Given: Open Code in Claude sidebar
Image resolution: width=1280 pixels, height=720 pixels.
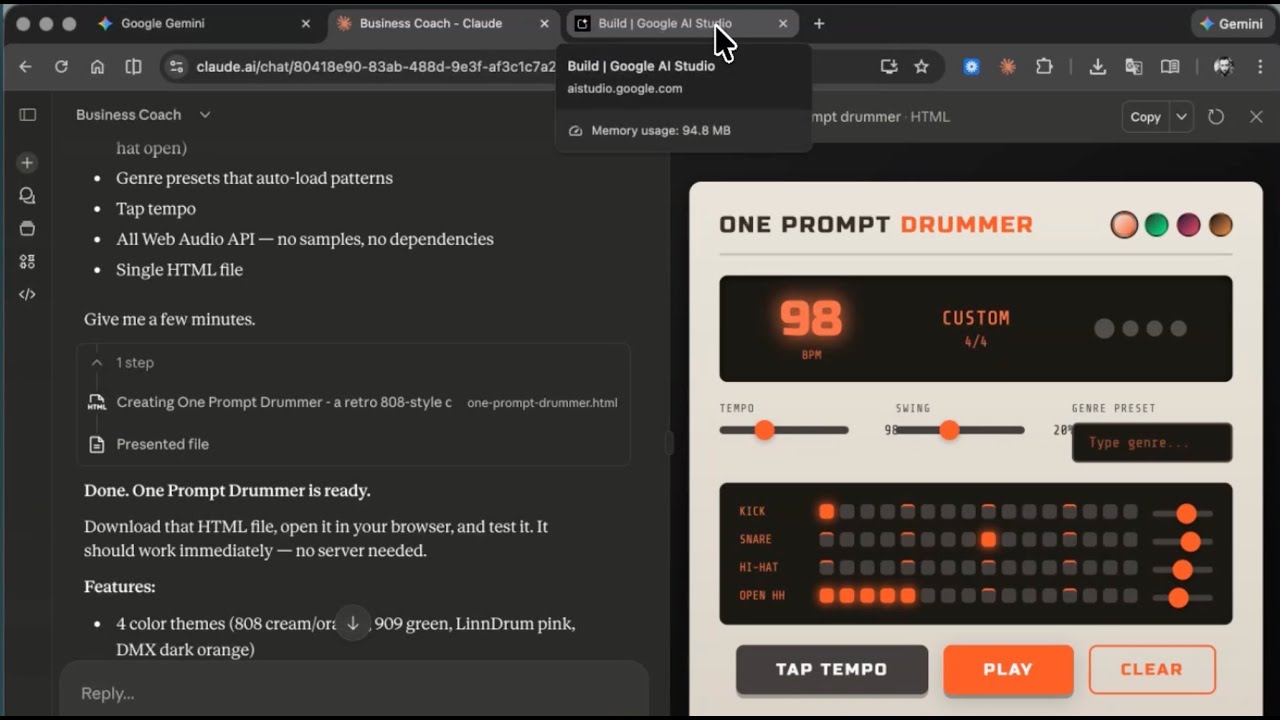Looking at the screenshot, I should pyautogui.click(x=27, y=294).
